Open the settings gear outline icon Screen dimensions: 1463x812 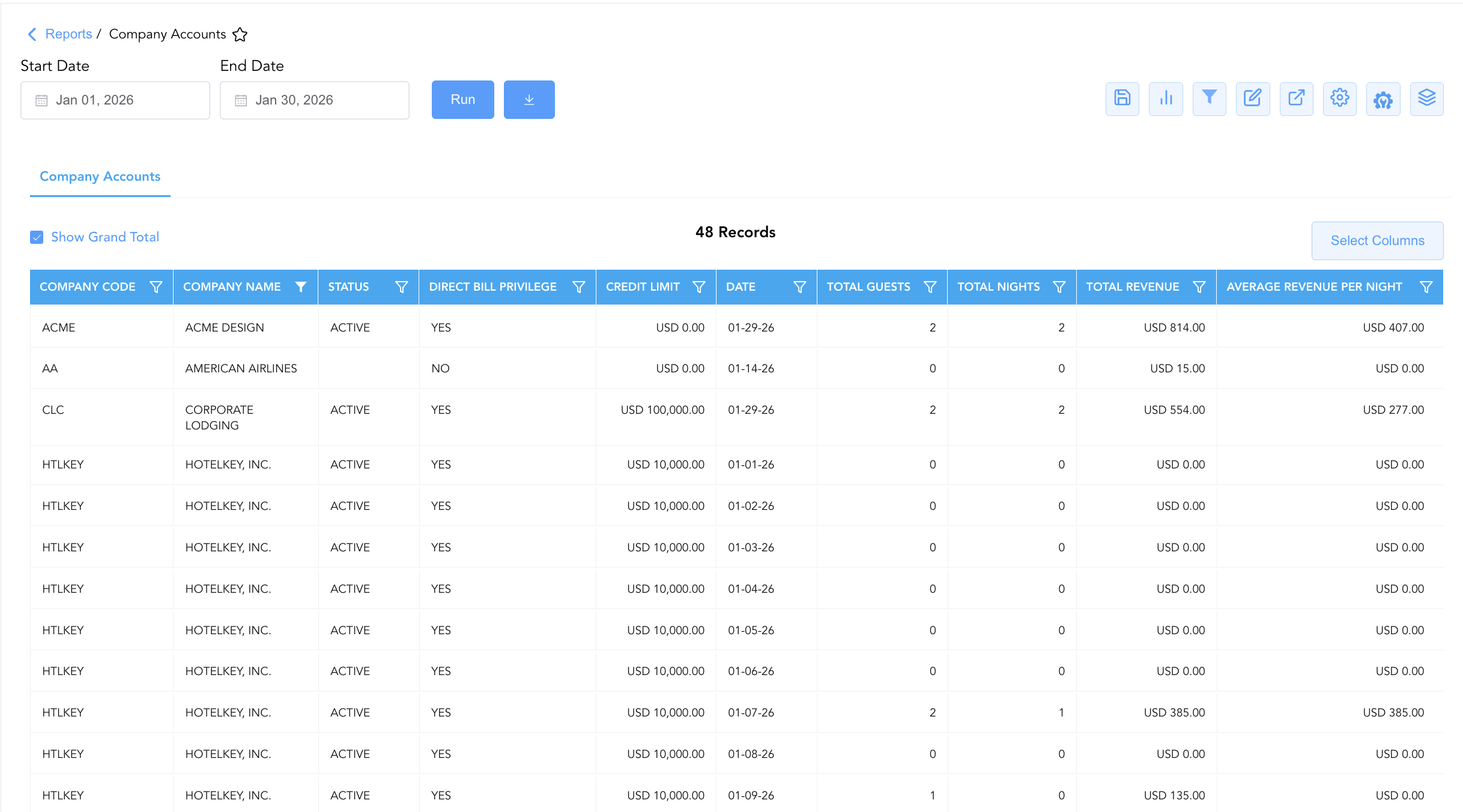tap(1340, 99)
